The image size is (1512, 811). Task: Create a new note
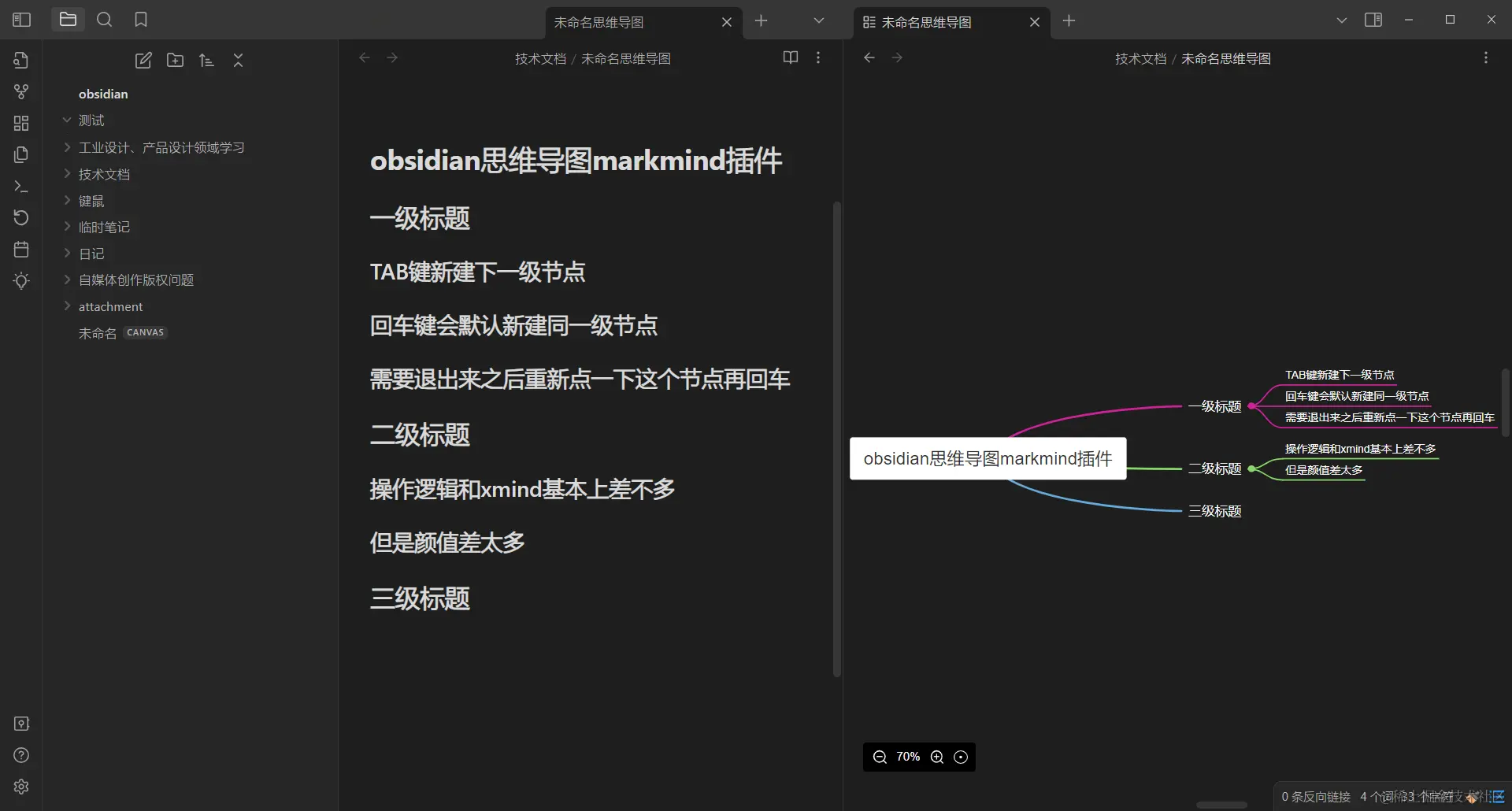click(143, 61)
